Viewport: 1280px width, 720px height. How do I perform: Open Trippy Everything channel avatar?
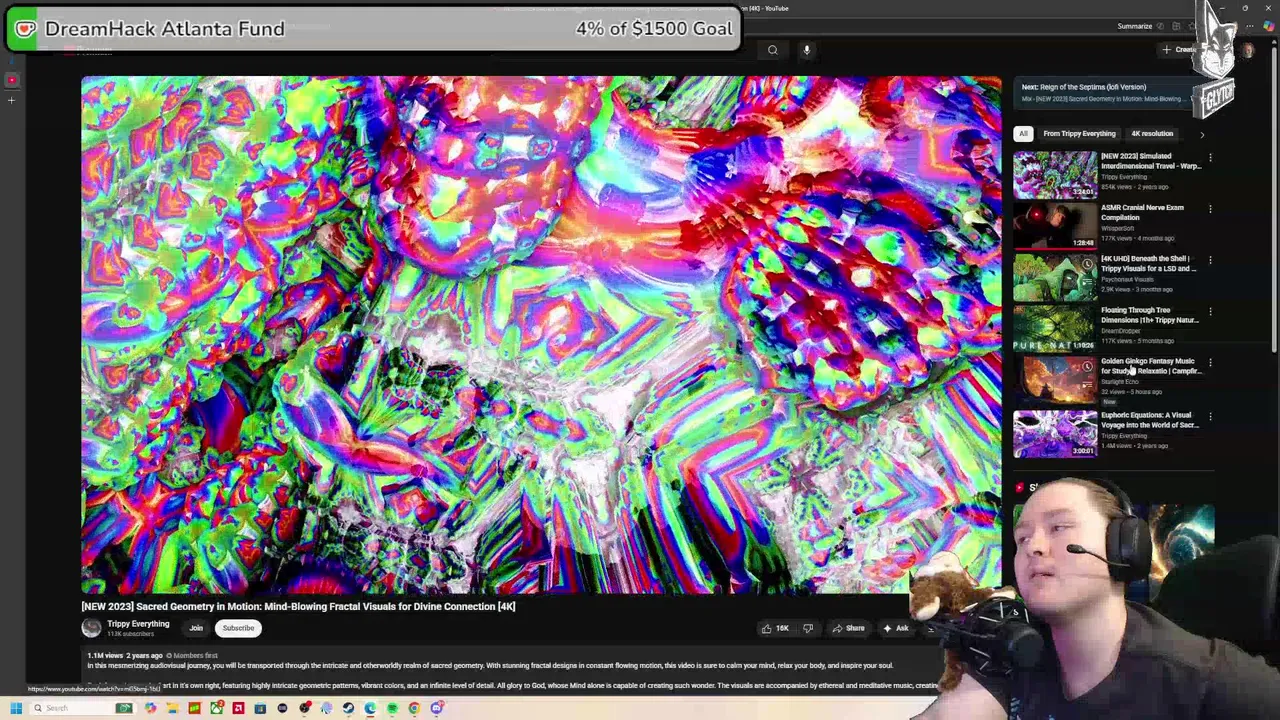pos(91,627)
